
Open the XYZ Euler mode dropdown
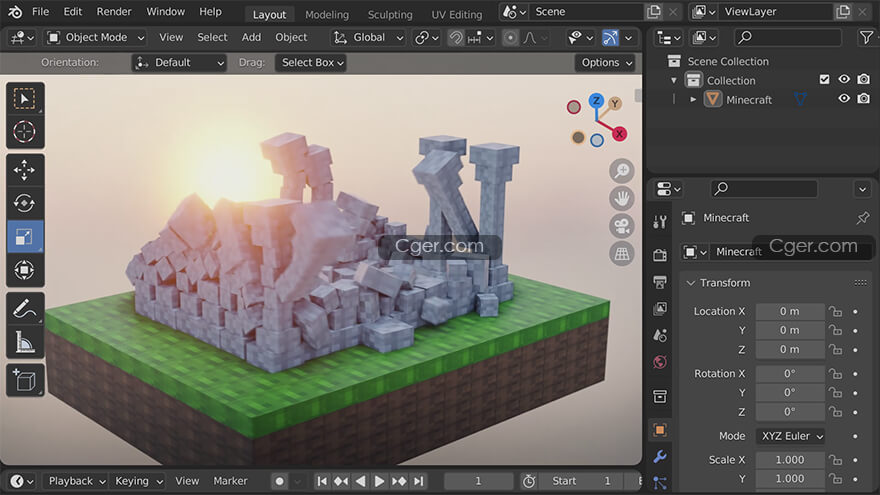click(x=790, y=436)
